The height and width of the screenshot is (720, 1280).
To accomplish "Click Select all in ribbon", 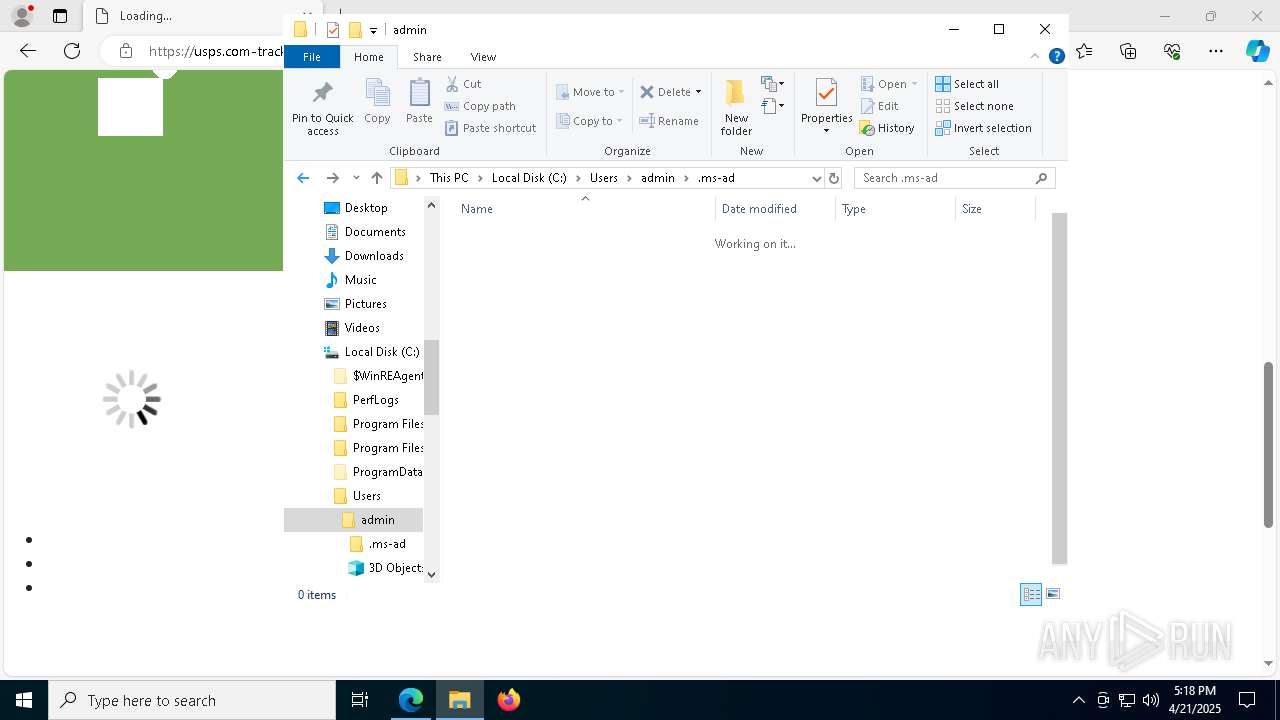I will pyautogui.click(x=967, y=84).
